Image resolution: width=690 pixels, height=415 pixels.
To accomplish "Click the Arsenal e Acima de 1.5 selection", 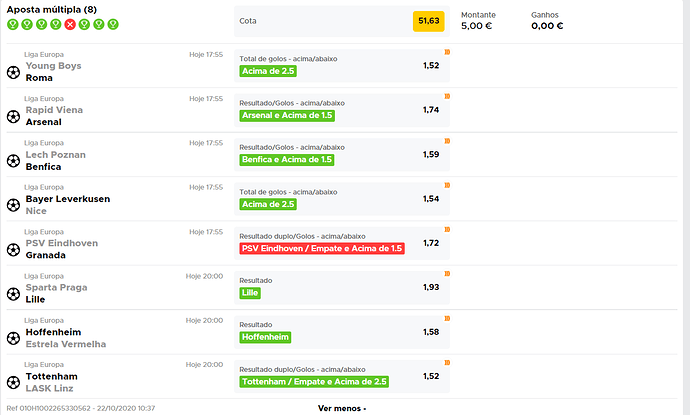I will pyautogui.click(x=287, y=115).
